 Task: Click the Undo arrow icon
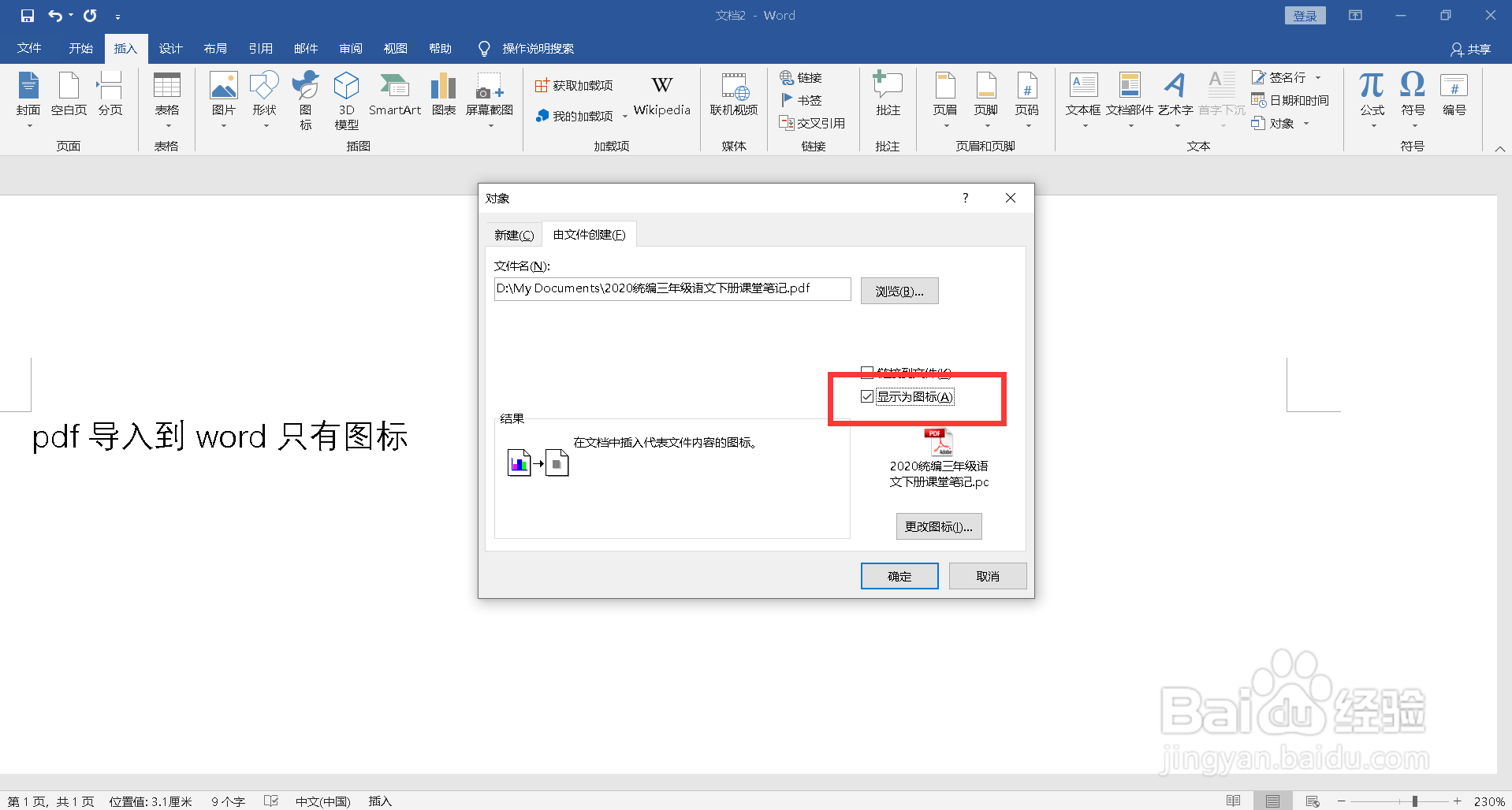(x=55, y=16)
